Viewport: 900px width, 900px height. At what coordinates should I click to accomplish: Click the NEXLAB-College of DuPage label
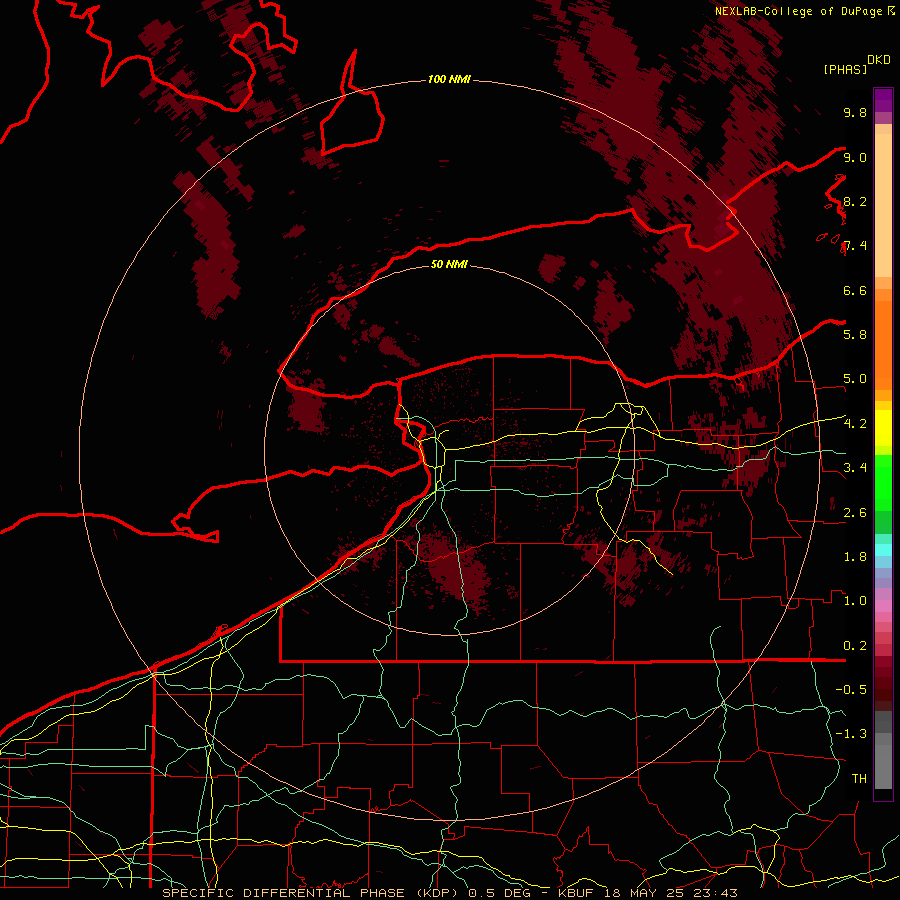pos(805,11)
